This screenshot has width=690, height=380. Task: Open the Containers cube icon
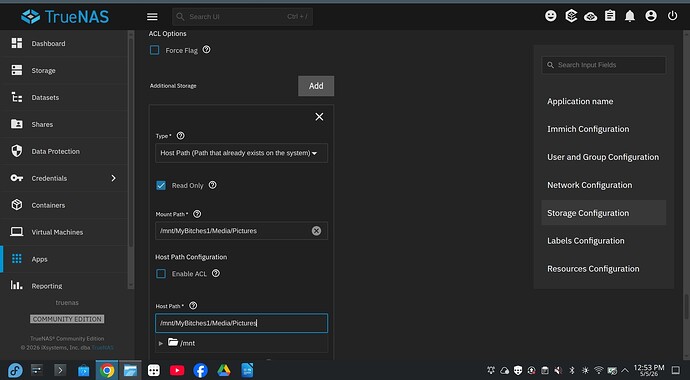pos(17,205)
